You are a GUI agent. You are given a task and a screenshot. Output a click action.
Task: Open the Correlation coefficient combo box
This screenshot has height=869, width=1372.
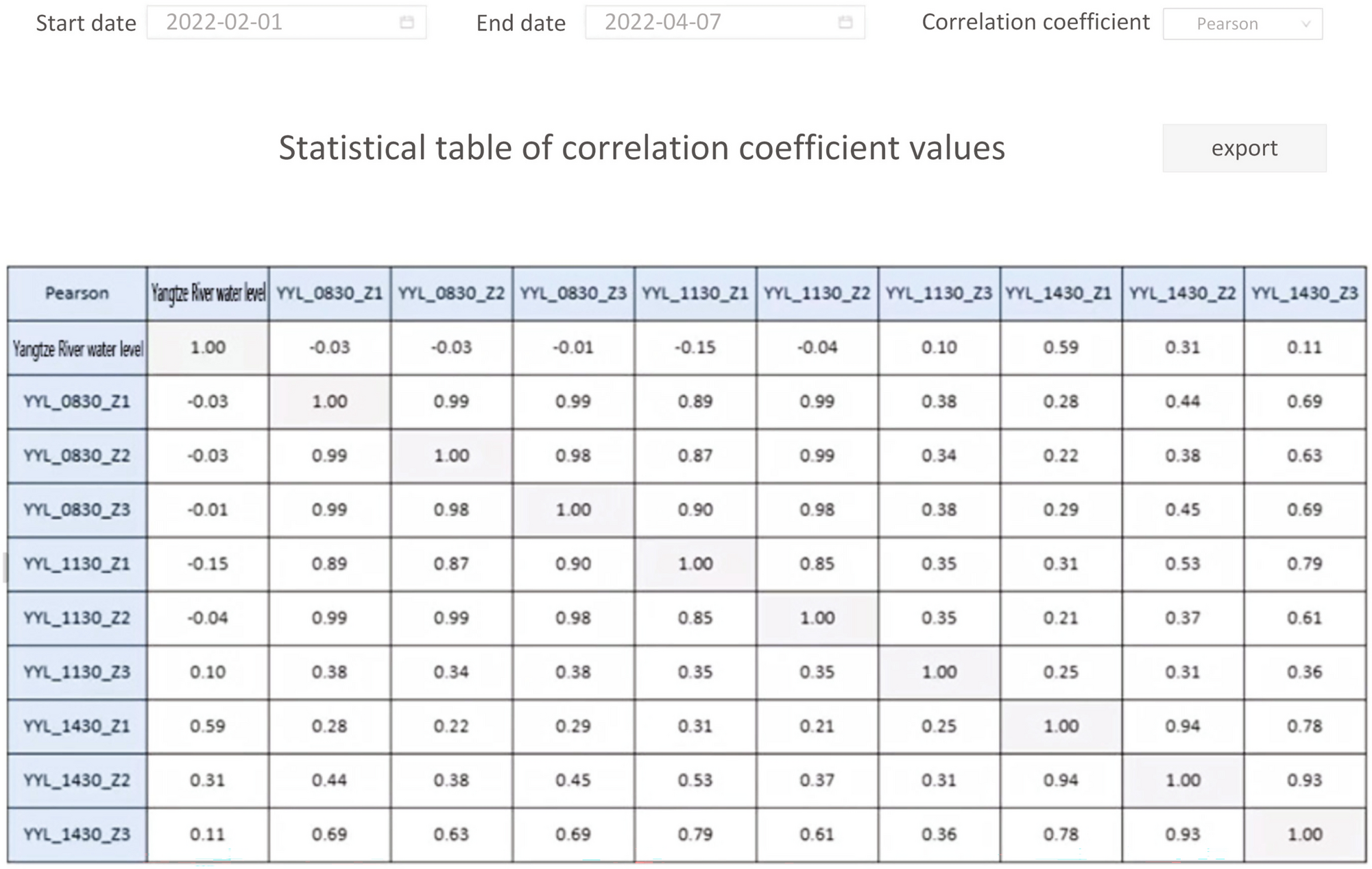pos(1242,24)
